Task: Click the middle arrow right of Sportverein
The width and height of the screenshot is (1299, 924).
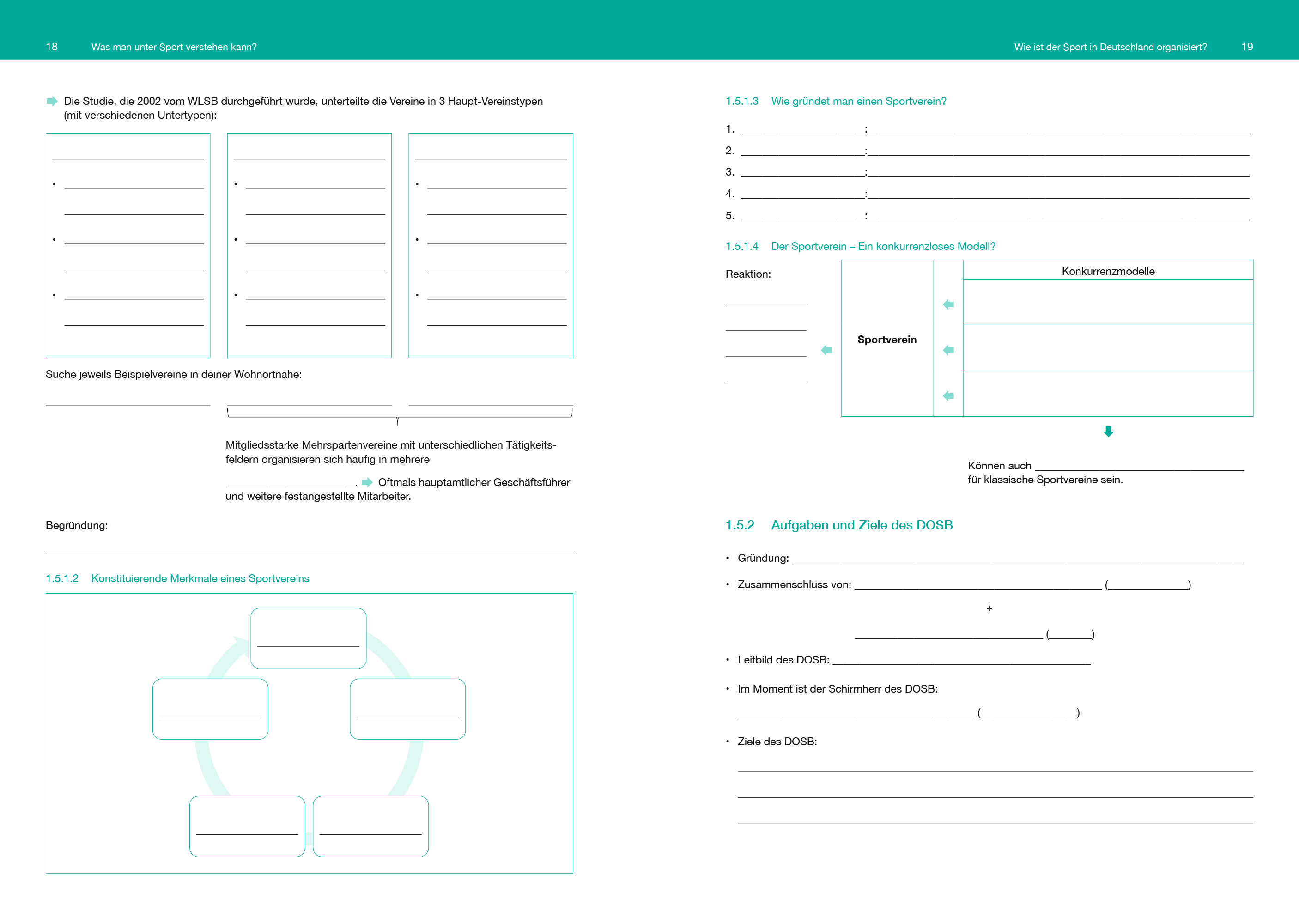Action: pos(948,350)
